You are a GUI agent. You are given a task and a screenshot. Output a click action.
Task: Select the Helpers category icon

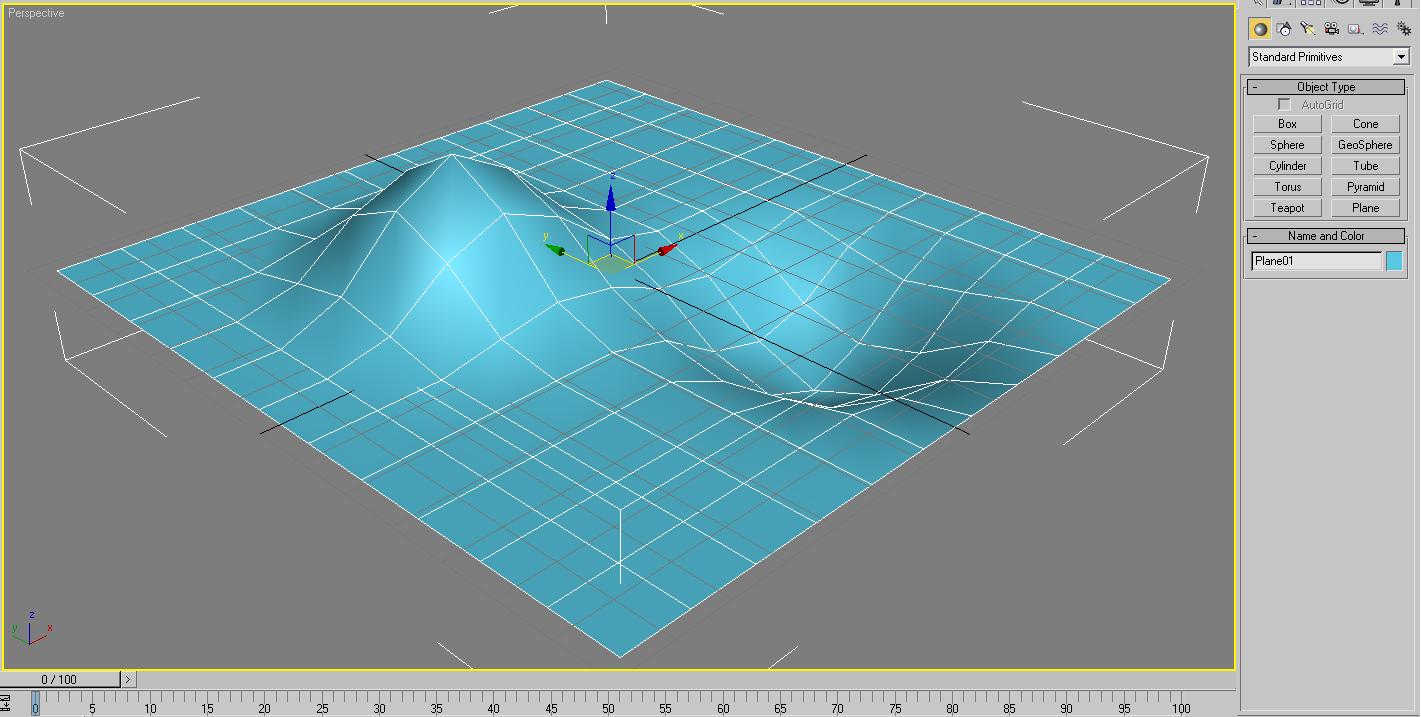point(1356,29)
